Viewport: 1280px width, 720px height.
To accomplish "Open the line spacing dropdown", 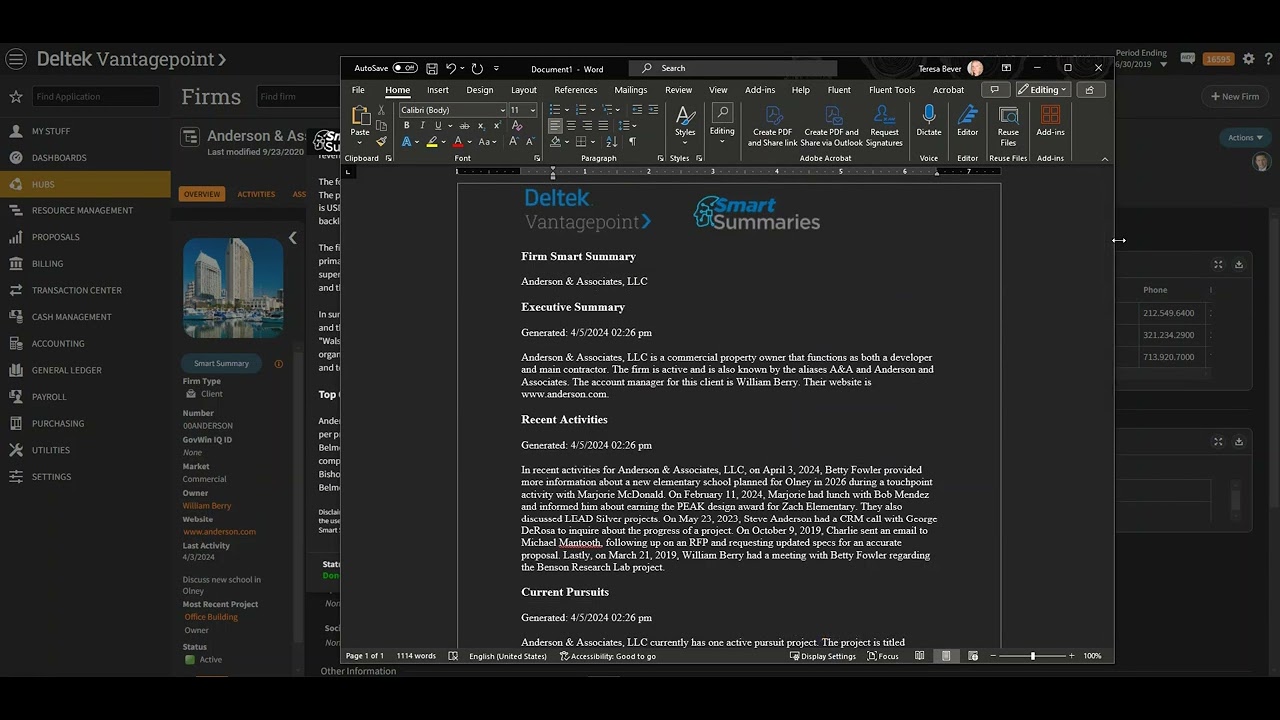I will [626, 126].
